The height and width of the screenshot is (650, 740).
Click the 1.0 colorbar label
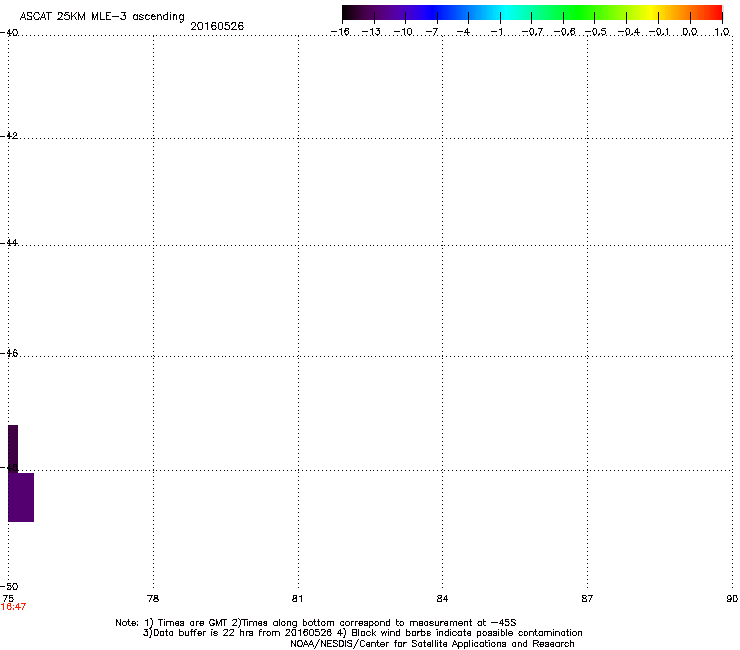point(722,32)
